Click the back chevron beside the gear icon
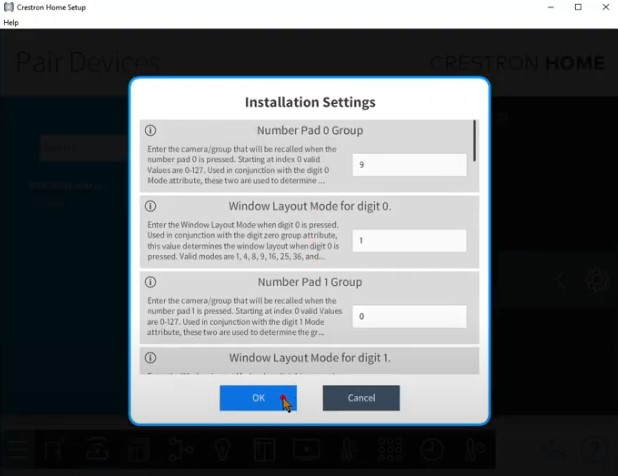The width and height of the screenshot is (618, 476). [x=562, y=281]
